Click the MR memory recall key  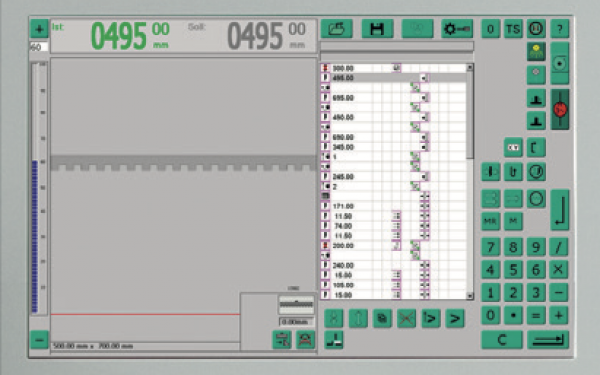pyautogui.click(x=490, y=221)
